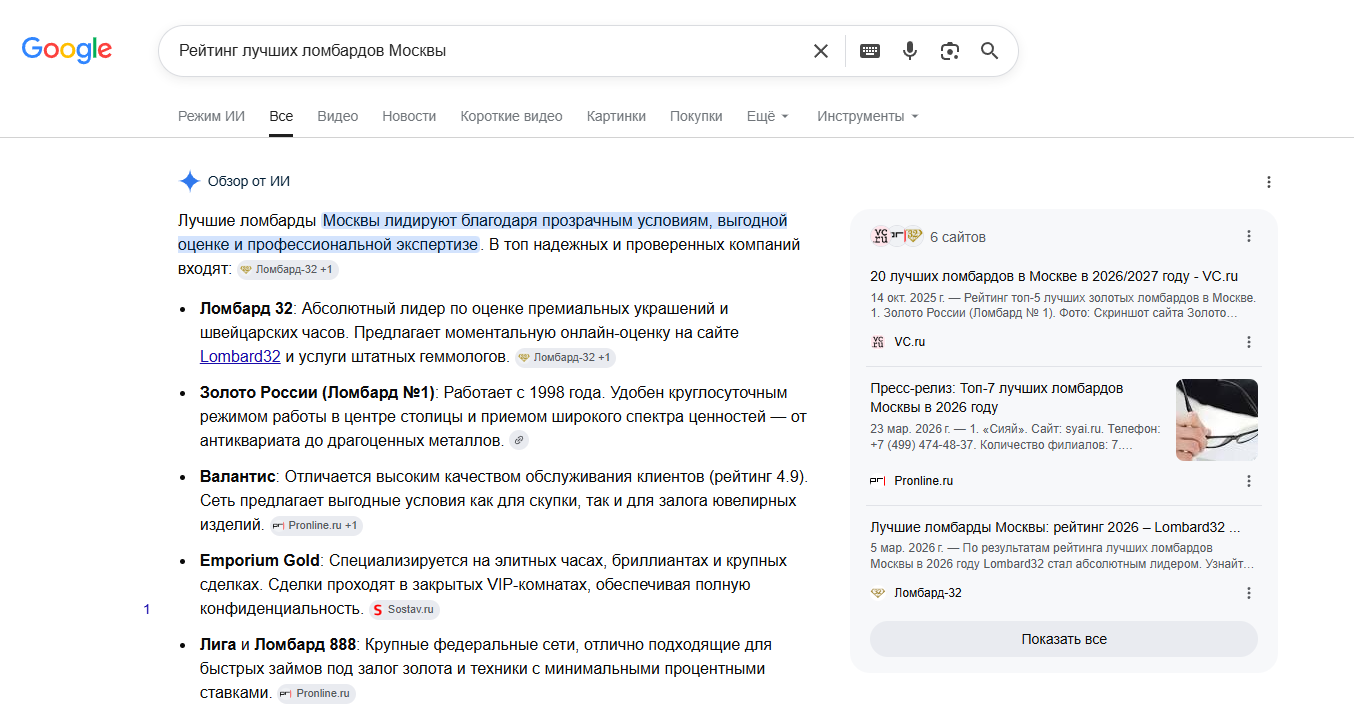
Task: Click the 'Sostav.ru' source chip
Action: click(x=404, y=609)
